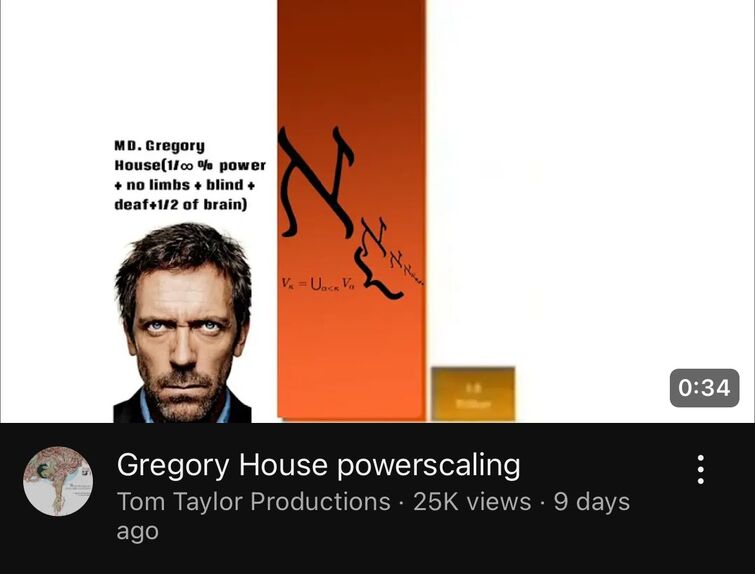Image resolution: width=755 pixels, height=574 pixels.
Task: Open the Tom Taylor Productions channel avatar
Action: coord(58,481)
